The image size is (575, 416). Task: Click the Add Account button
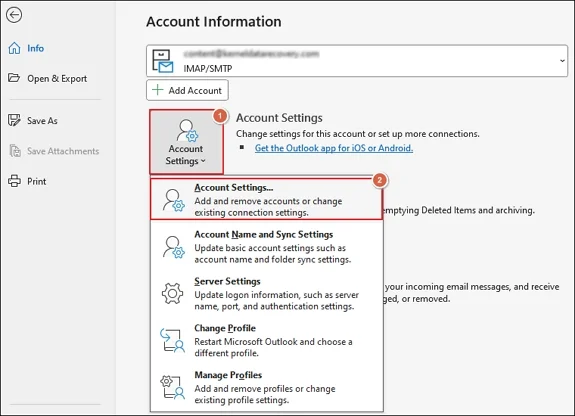[x=187, y=90]
